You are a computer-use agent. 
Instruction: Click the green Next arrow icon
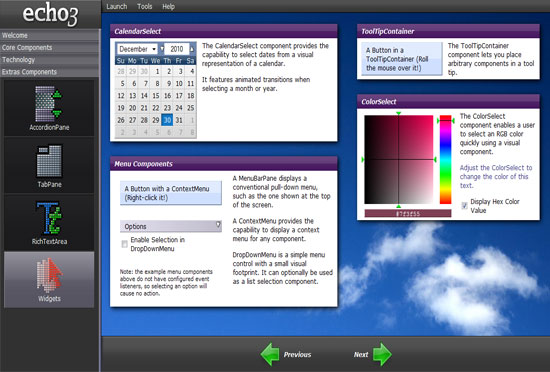click(x=382, y=354)
